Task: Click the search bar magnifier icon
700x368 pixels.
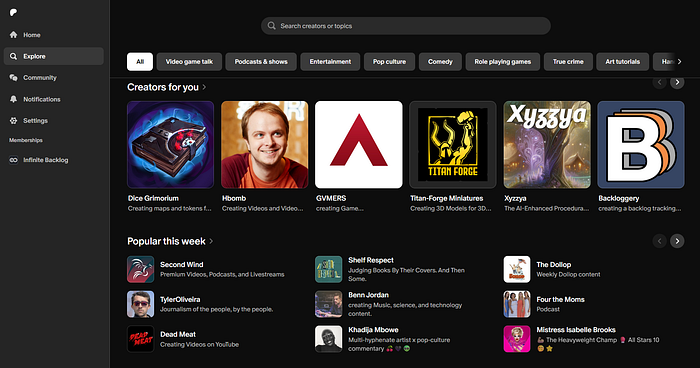Action: point(271,26)
